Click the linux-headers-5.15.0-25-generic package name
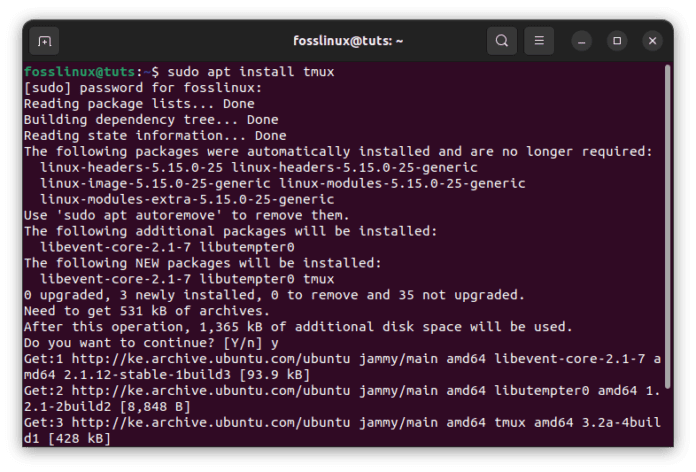This screenshot has width=696, height=472. [x=354, y=167]
